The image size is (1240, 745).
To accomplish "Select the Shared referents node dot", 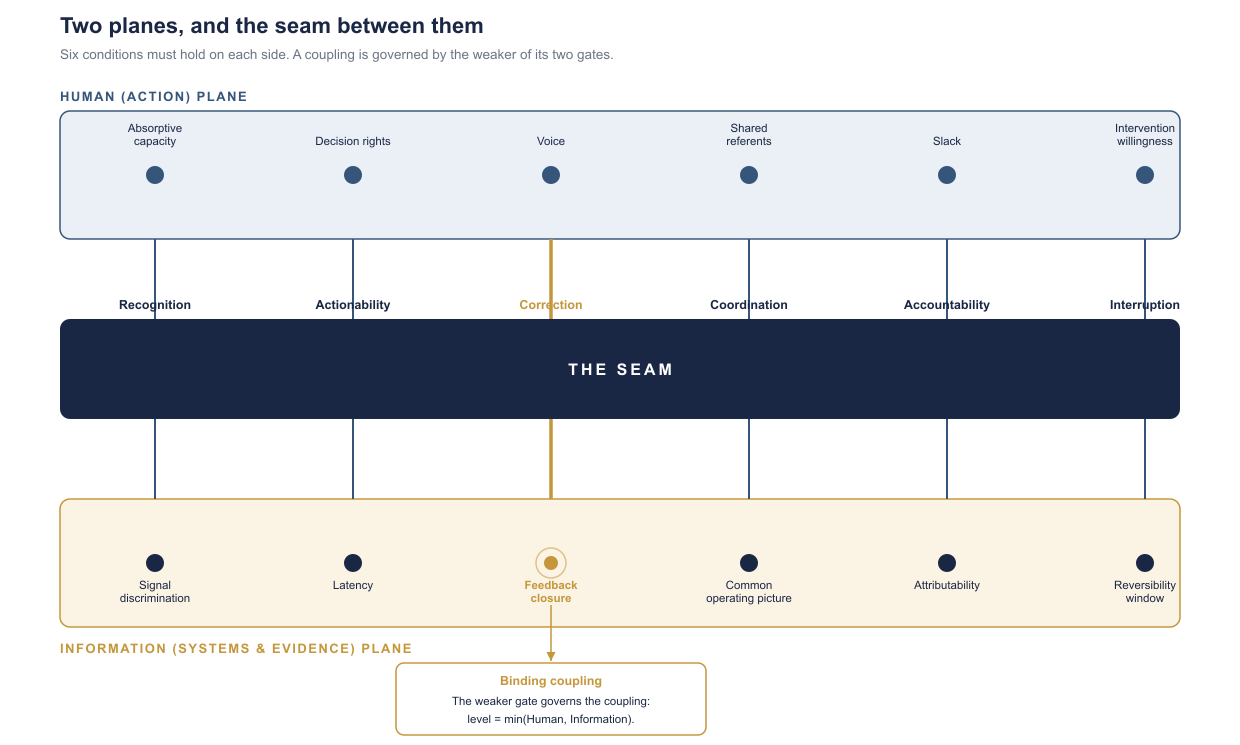I will click(749, 175).
